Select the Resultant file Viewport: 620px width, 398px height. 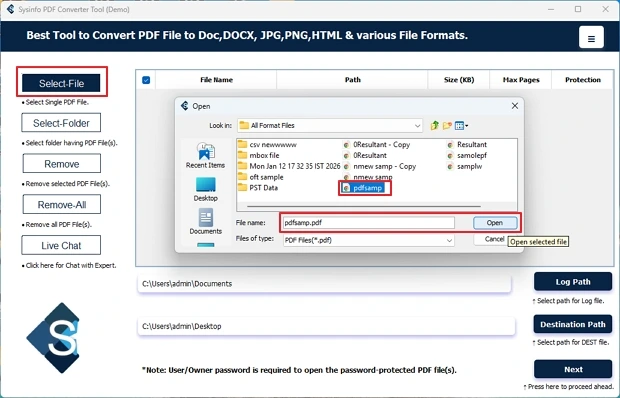tap(467, 145)
